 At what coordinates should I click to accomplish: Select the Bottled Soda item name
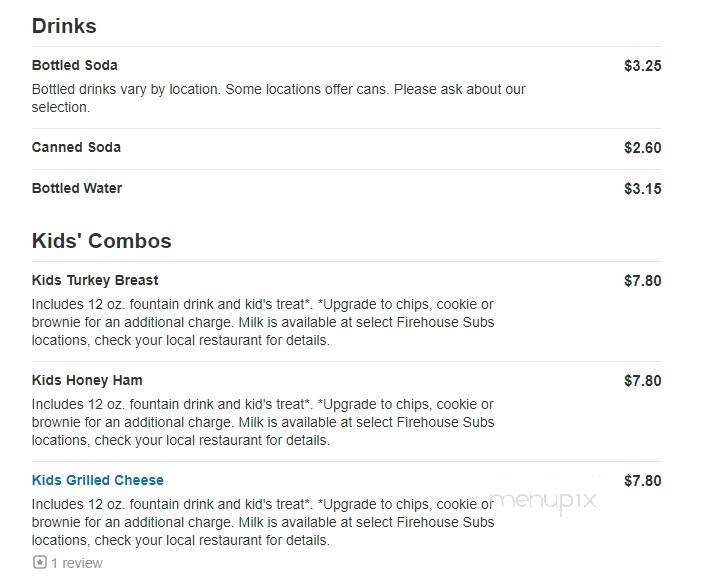(x=75, y=65)
